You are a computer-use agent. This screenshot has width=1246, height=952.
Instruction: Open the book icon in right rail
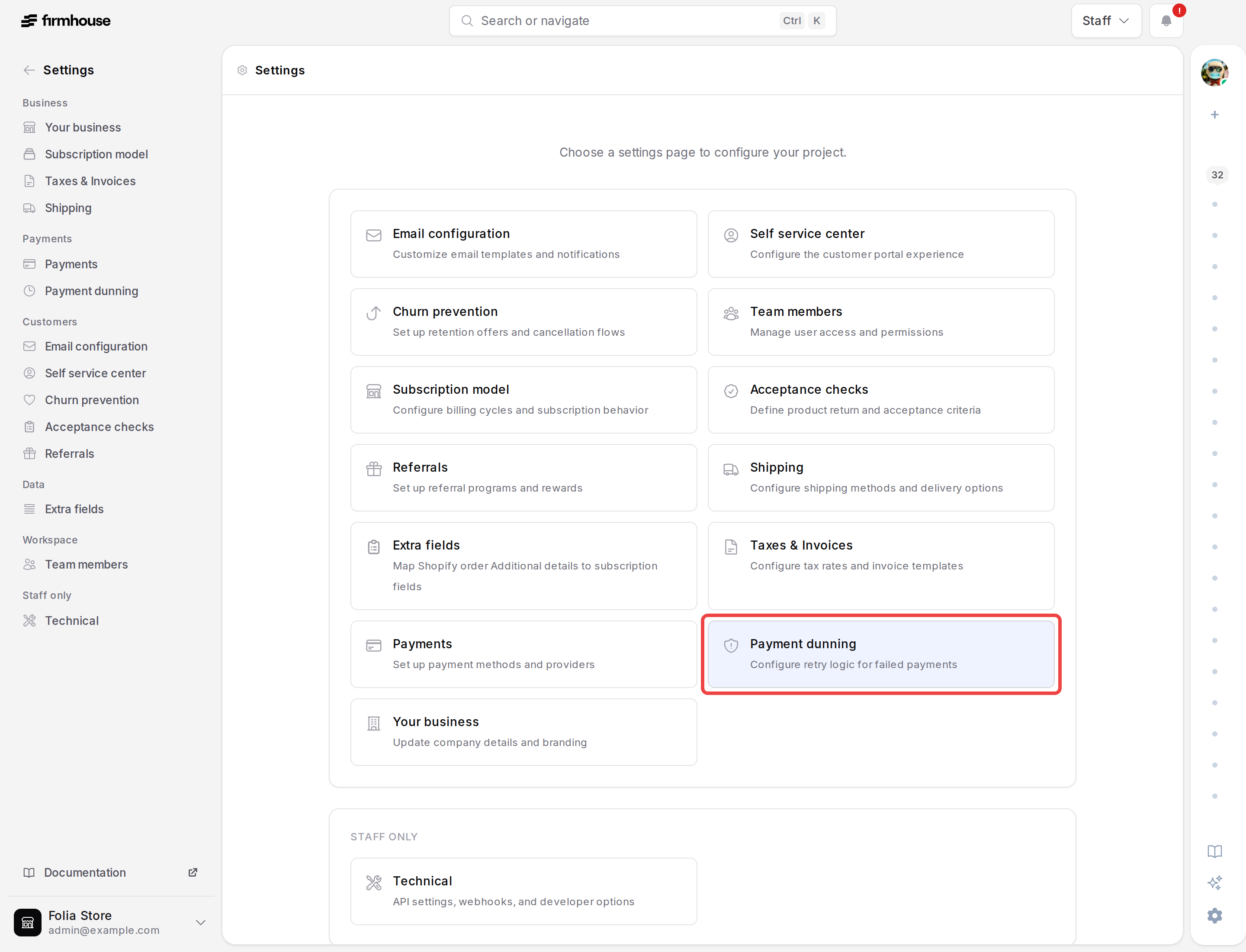(x=1214, y=851)
